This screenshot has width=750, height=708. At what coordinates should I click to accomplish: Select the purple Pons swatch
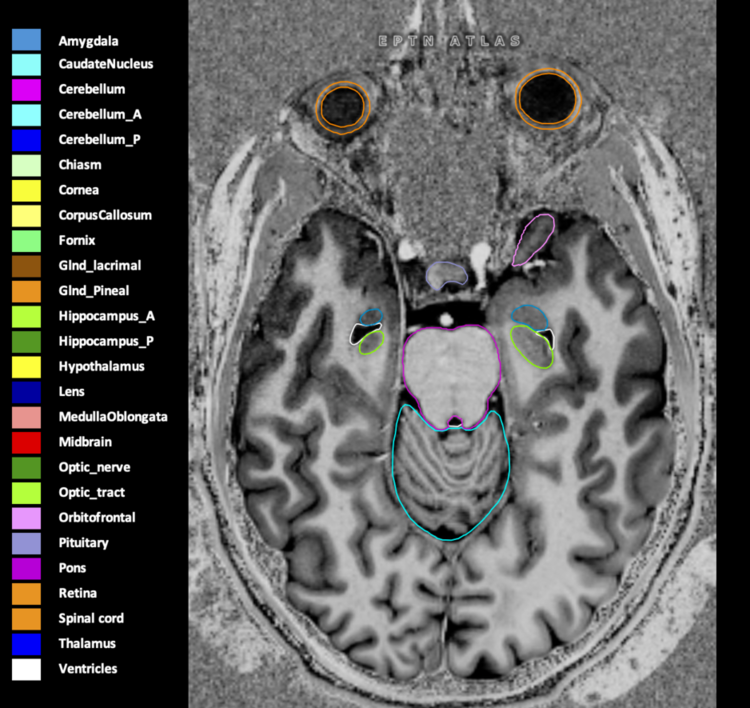click(x=26, y=569)
